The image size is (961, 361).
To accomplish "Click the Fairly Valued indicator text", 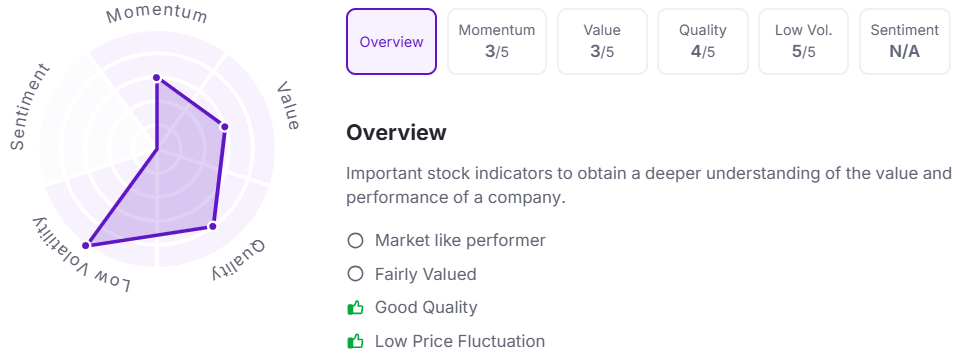I will click(x=425, y=274).
